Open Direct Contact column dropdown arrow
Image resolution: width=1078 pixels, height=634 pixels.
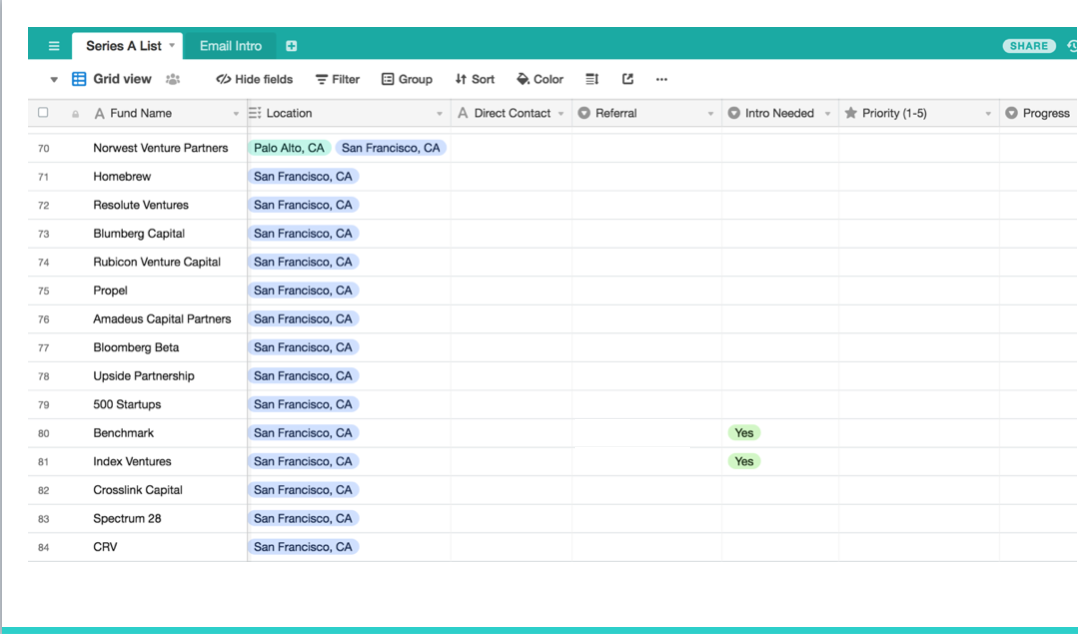(561, 113)
